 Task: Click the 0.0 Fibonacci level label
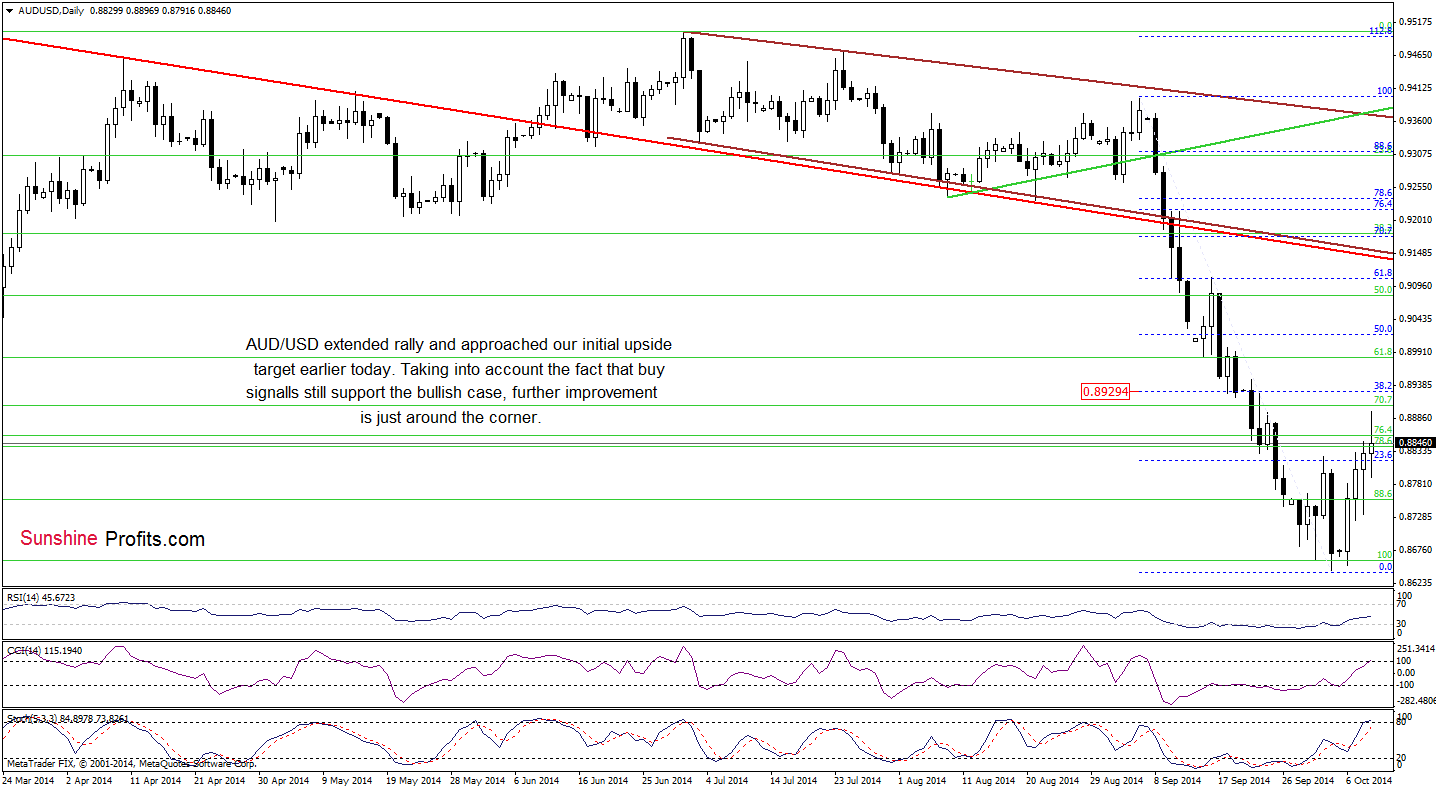(x=1386, y=567)
